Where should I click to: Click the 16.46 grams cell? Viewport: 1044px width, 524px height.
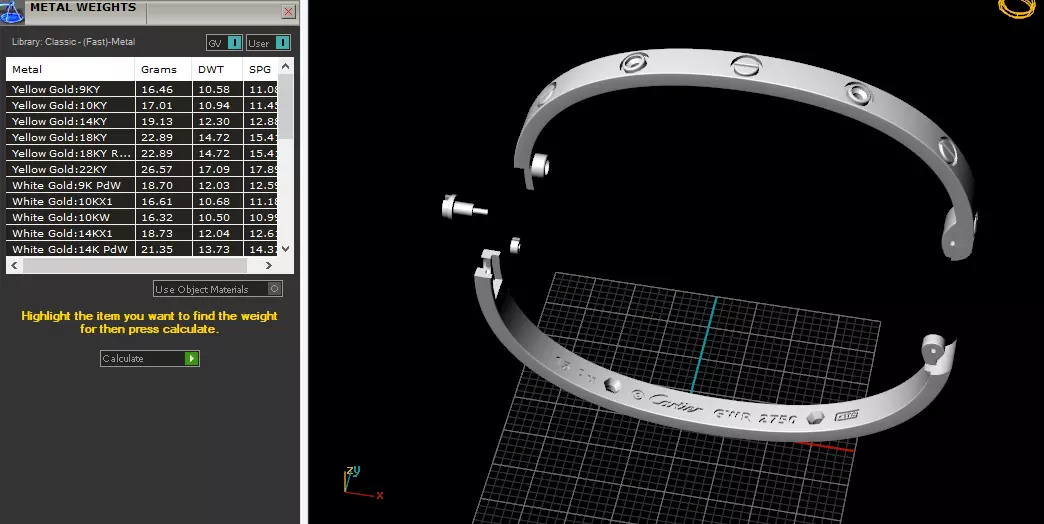click(164, 89)
